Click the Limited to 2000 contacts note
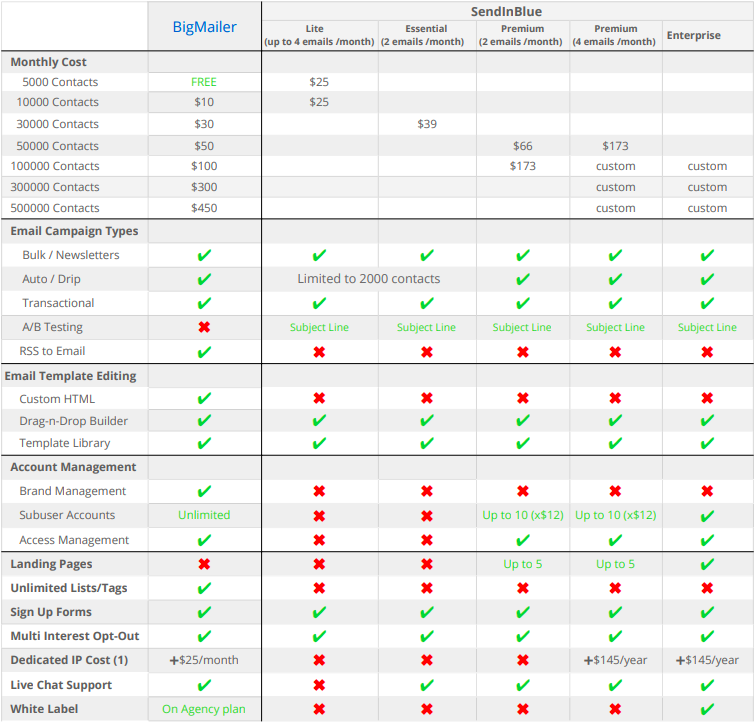This screenshot has width=756, height=723. coord(369,279)
